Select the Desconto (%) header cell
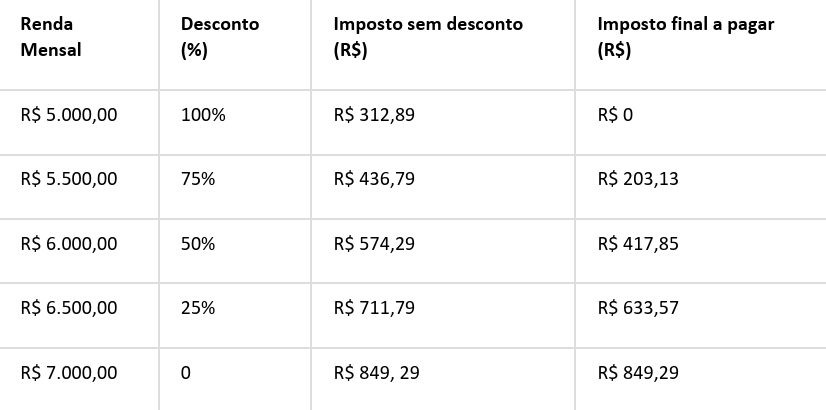The height and width of the screenshot is (410, 826). pyautogui.click(x=220, y=37)
